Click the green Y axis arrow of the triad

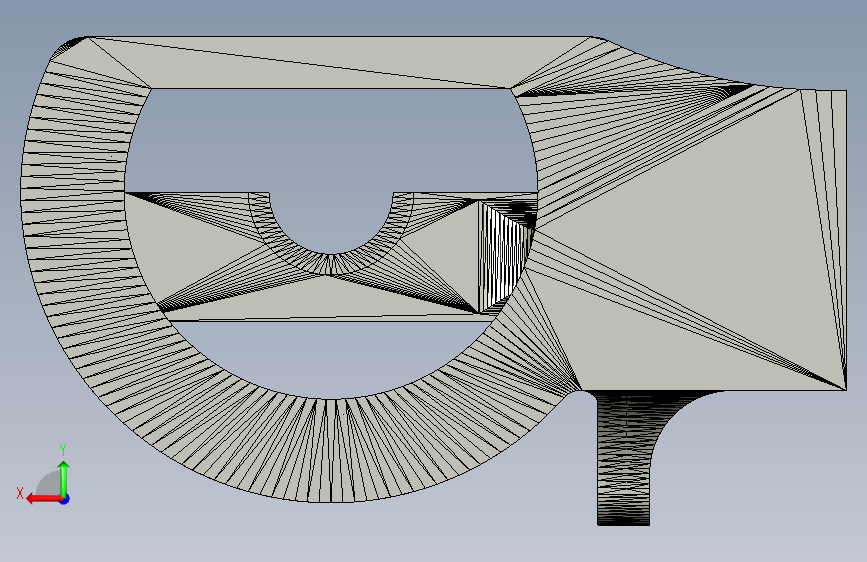point(64,478)
